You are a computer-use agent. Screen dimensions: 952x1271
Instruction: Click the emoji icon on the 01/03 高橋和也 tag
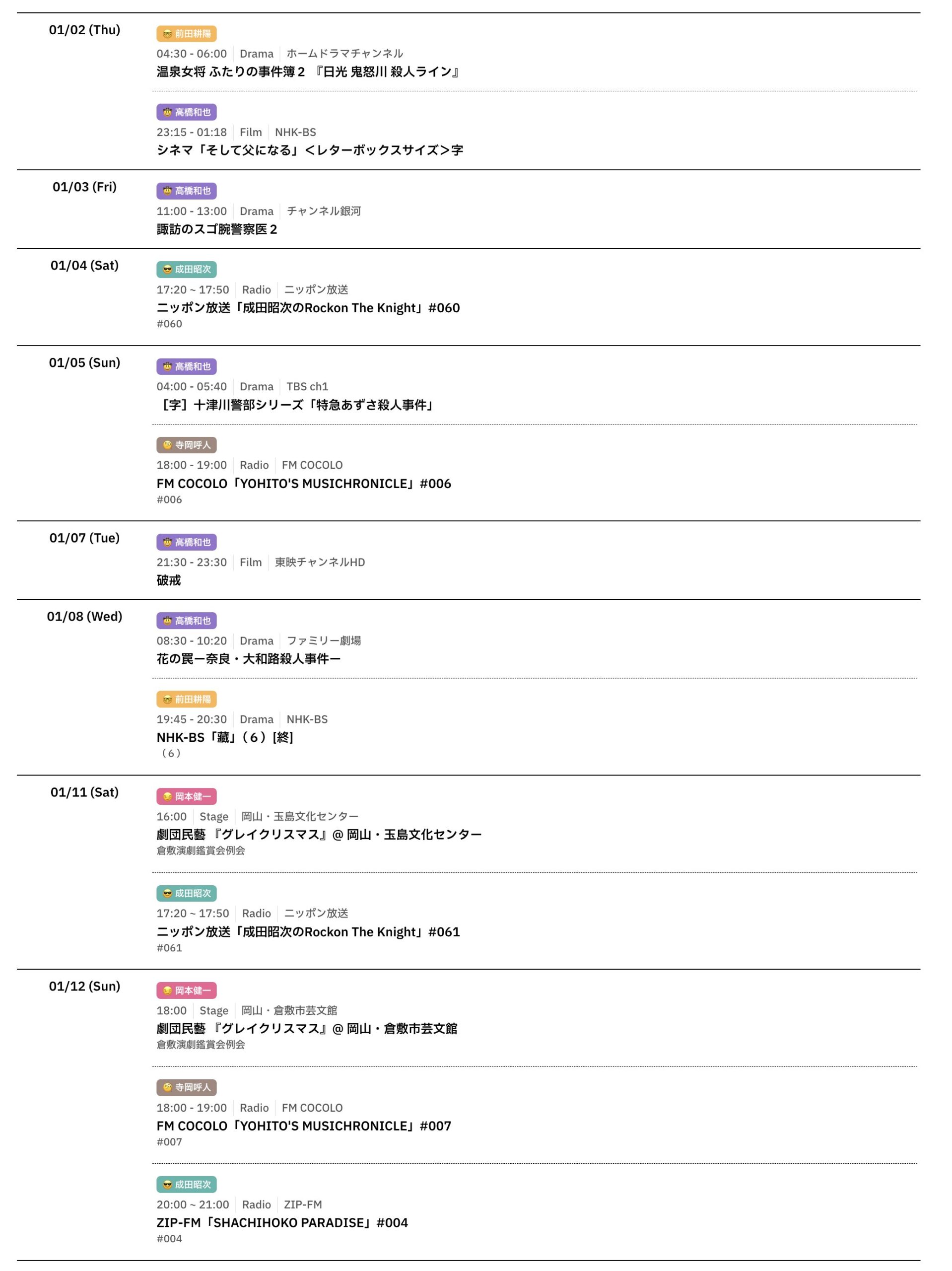(x=167, y=191)
